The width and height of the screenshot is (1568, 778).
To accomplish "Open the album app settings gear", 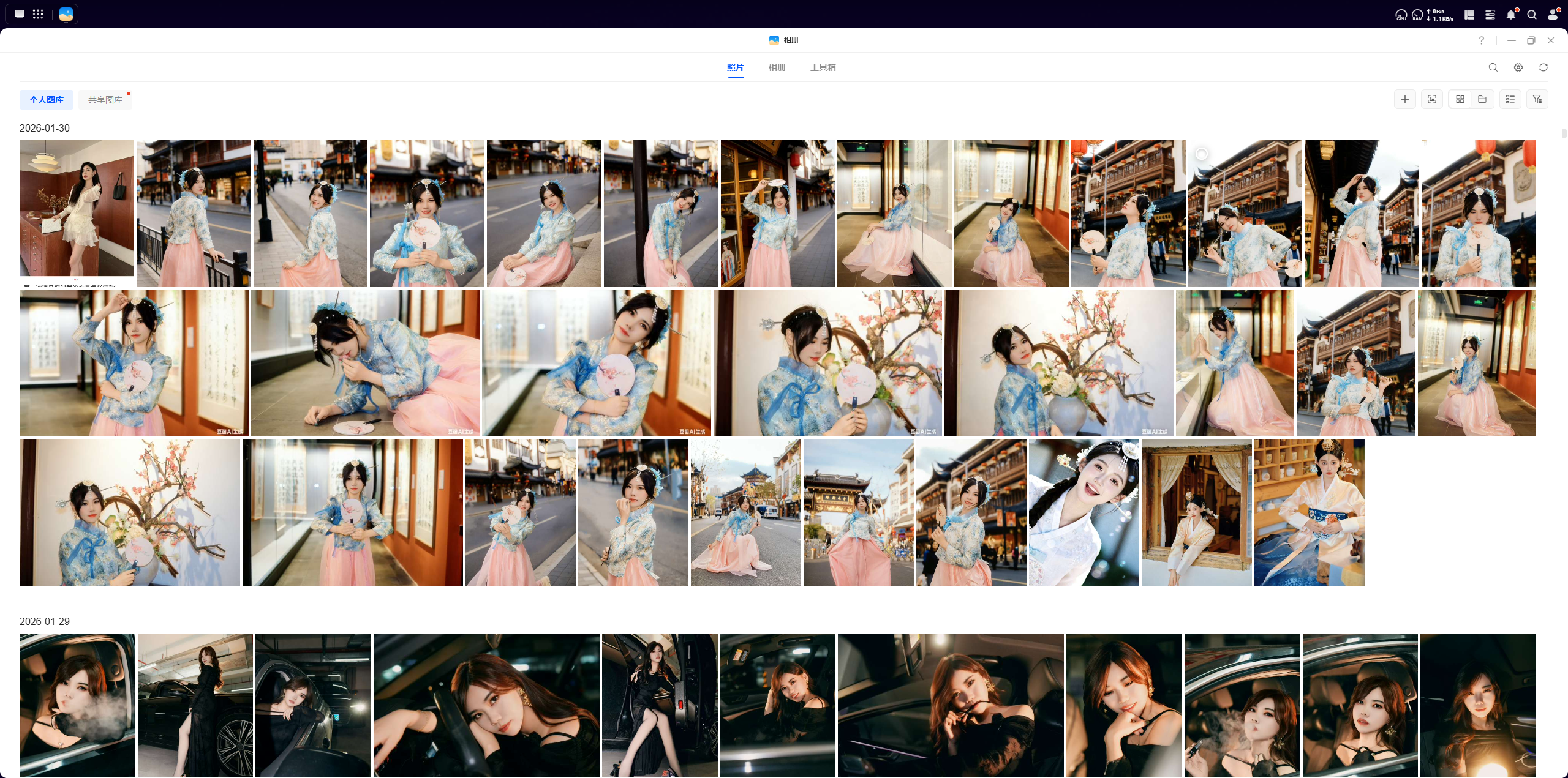I will click(1518, 67).
